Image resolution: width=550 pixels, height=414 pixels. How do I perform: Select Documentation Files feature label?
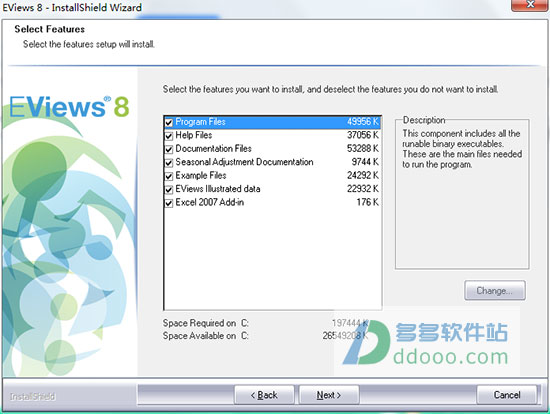pos(213,149)
